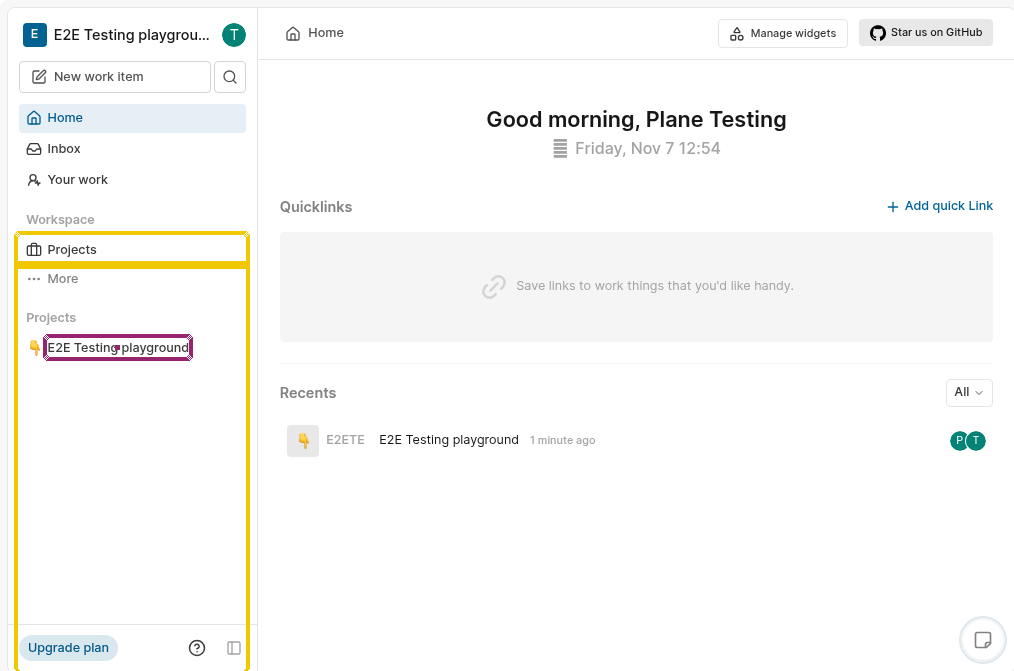The image size is (1014, 671).
Task: Open the help question mark icon
Action: click(x=197, y=648)
